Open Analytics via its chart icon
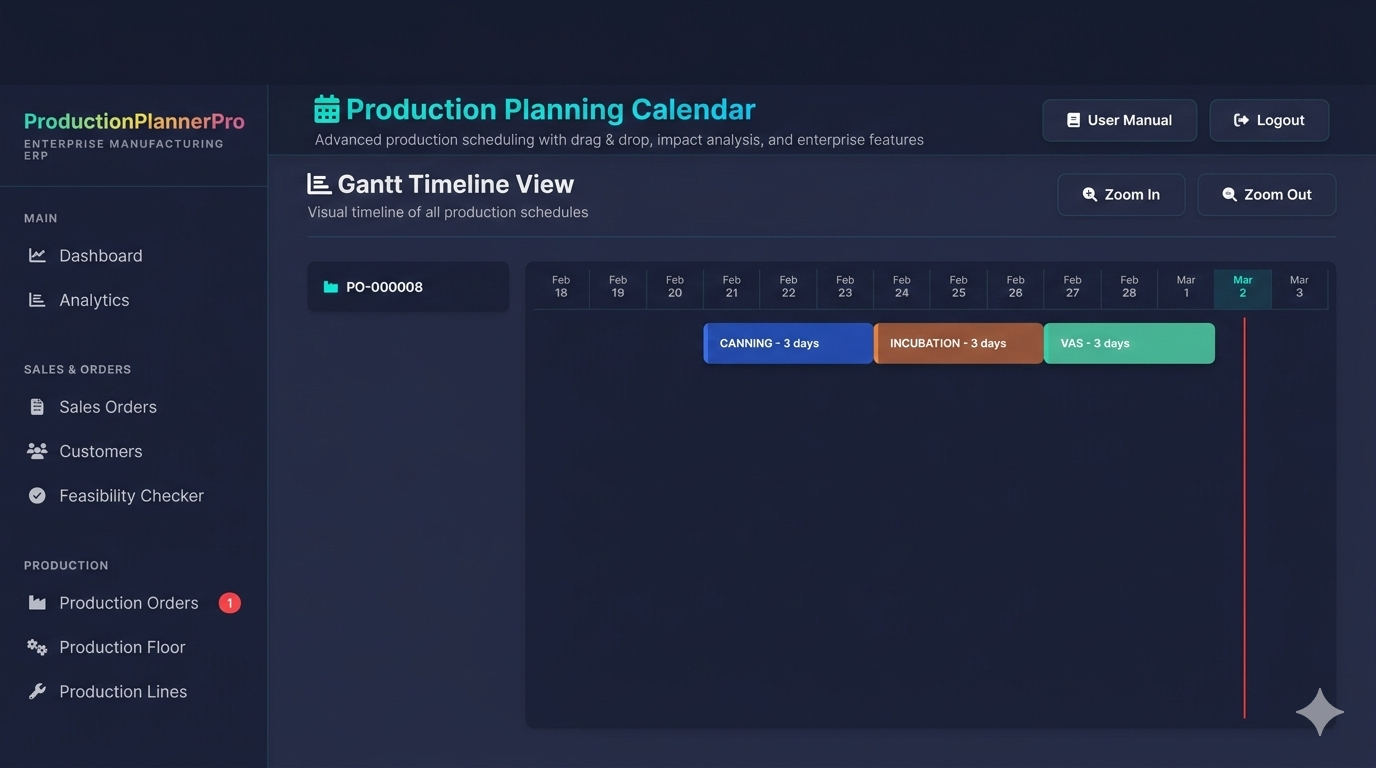 tap(37, 299)
